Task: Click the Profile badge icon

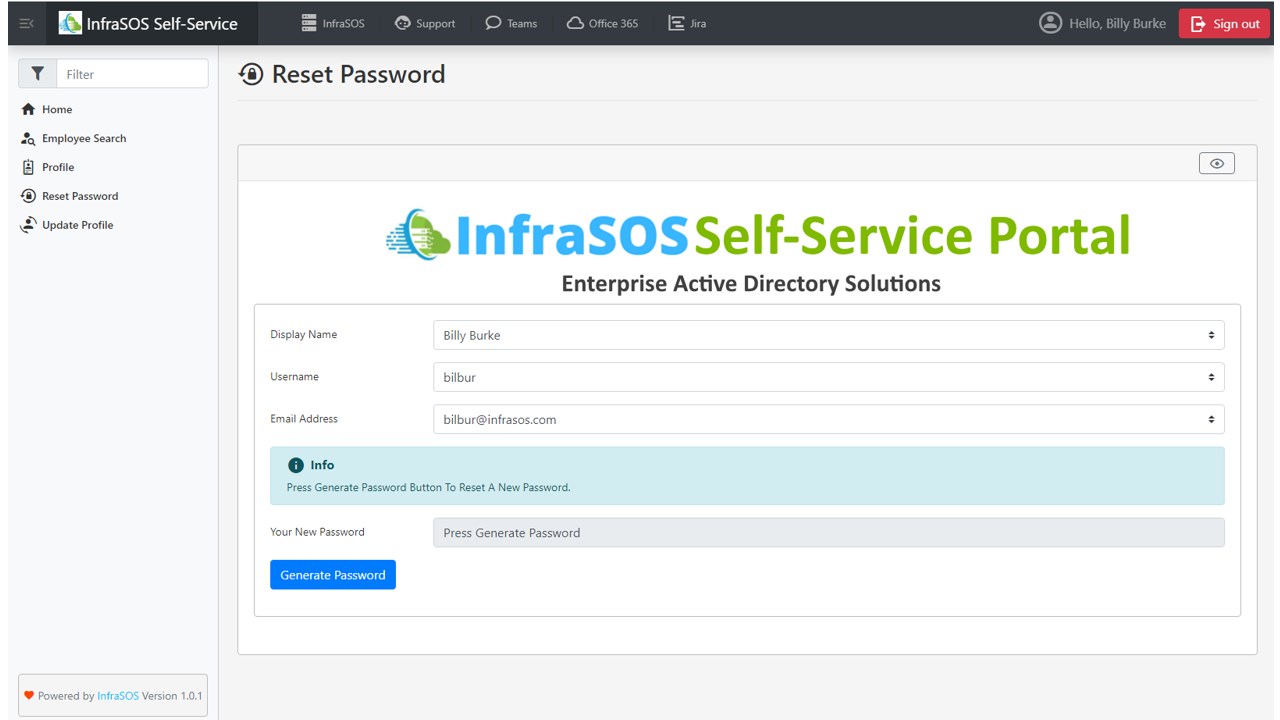Action: tap(28, 167)
